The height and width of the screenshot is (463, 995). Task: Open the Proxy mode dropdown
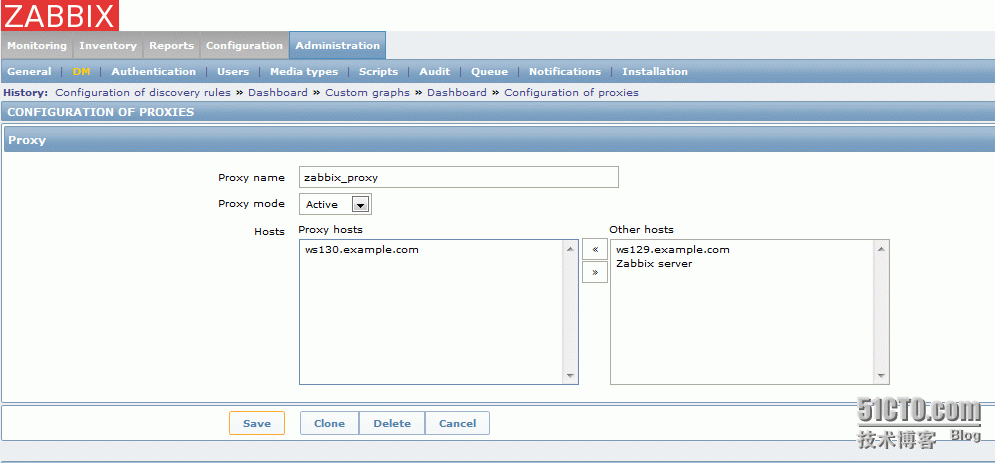pos(335,204)
